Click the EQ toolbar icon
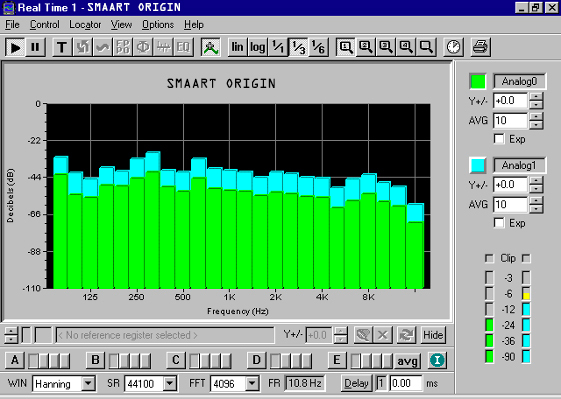561x399 pixels. point(183,47)
